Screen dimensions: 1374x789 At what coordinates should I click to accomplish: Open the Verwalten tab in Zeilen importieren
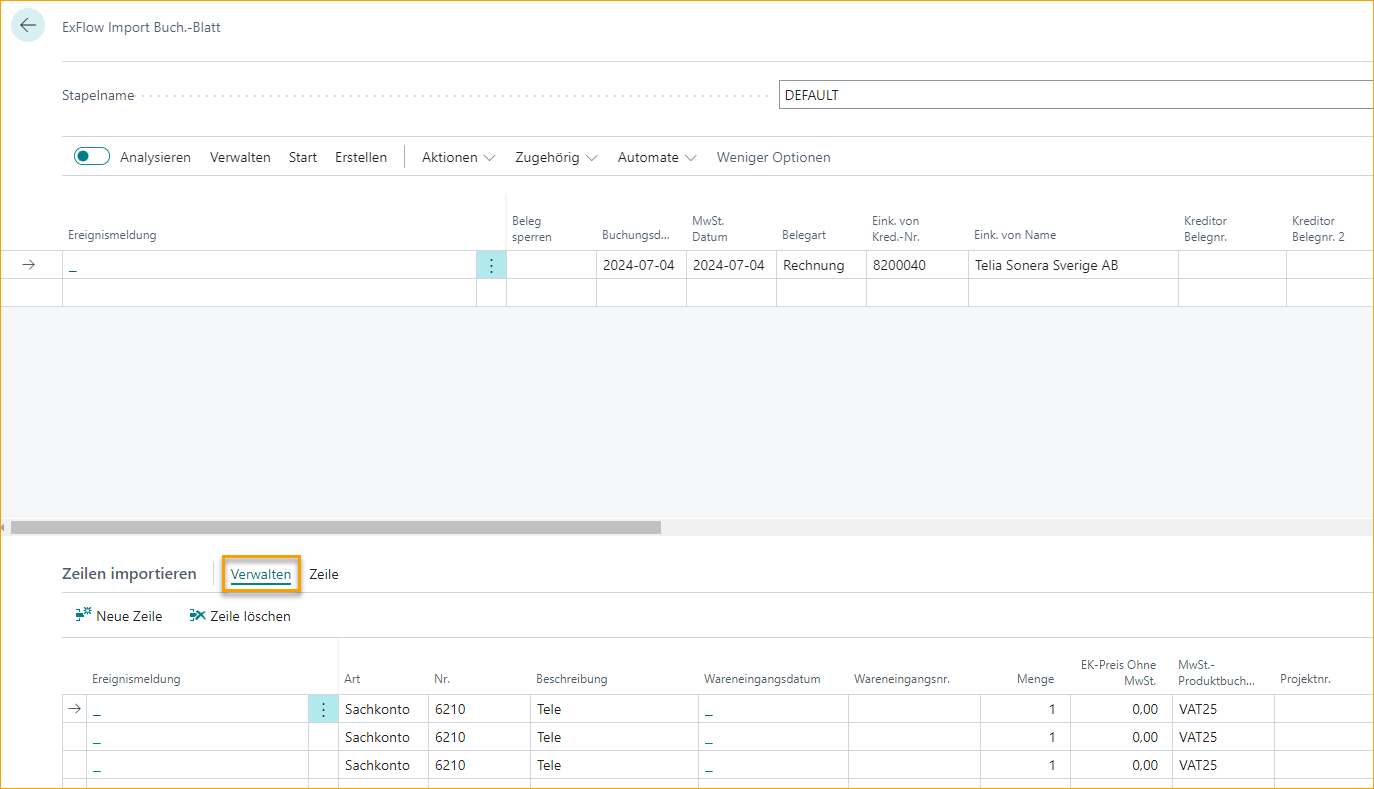261,574
